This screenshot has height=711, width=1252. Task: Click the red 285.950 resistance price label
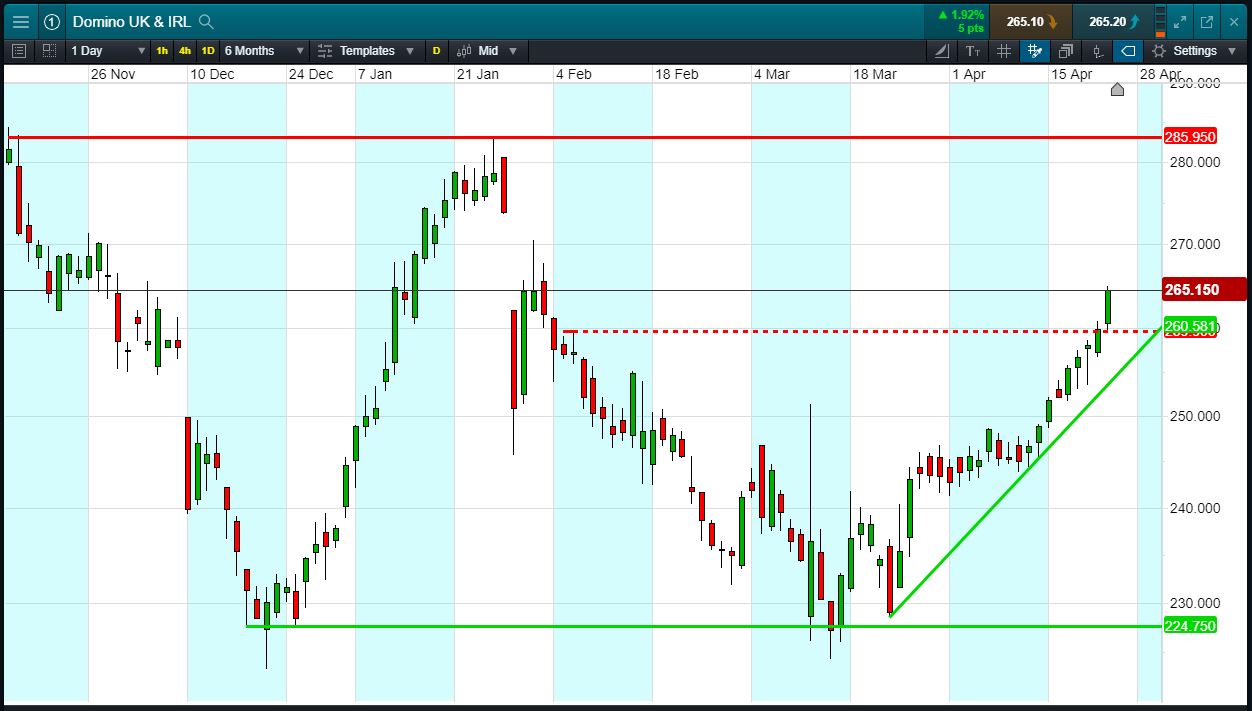[1190, 137]
